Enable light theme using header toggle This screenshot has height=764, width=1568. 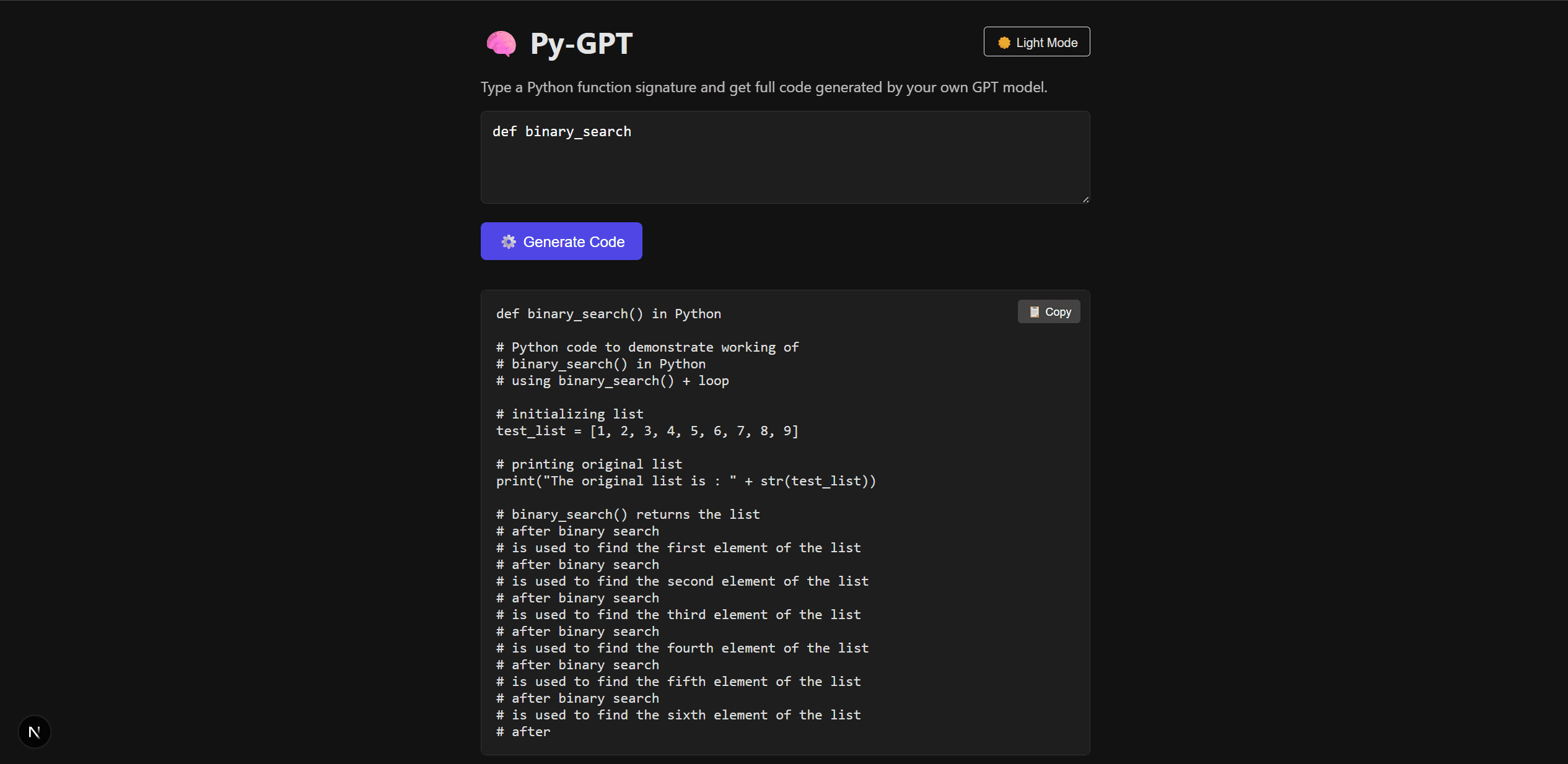1036,41
